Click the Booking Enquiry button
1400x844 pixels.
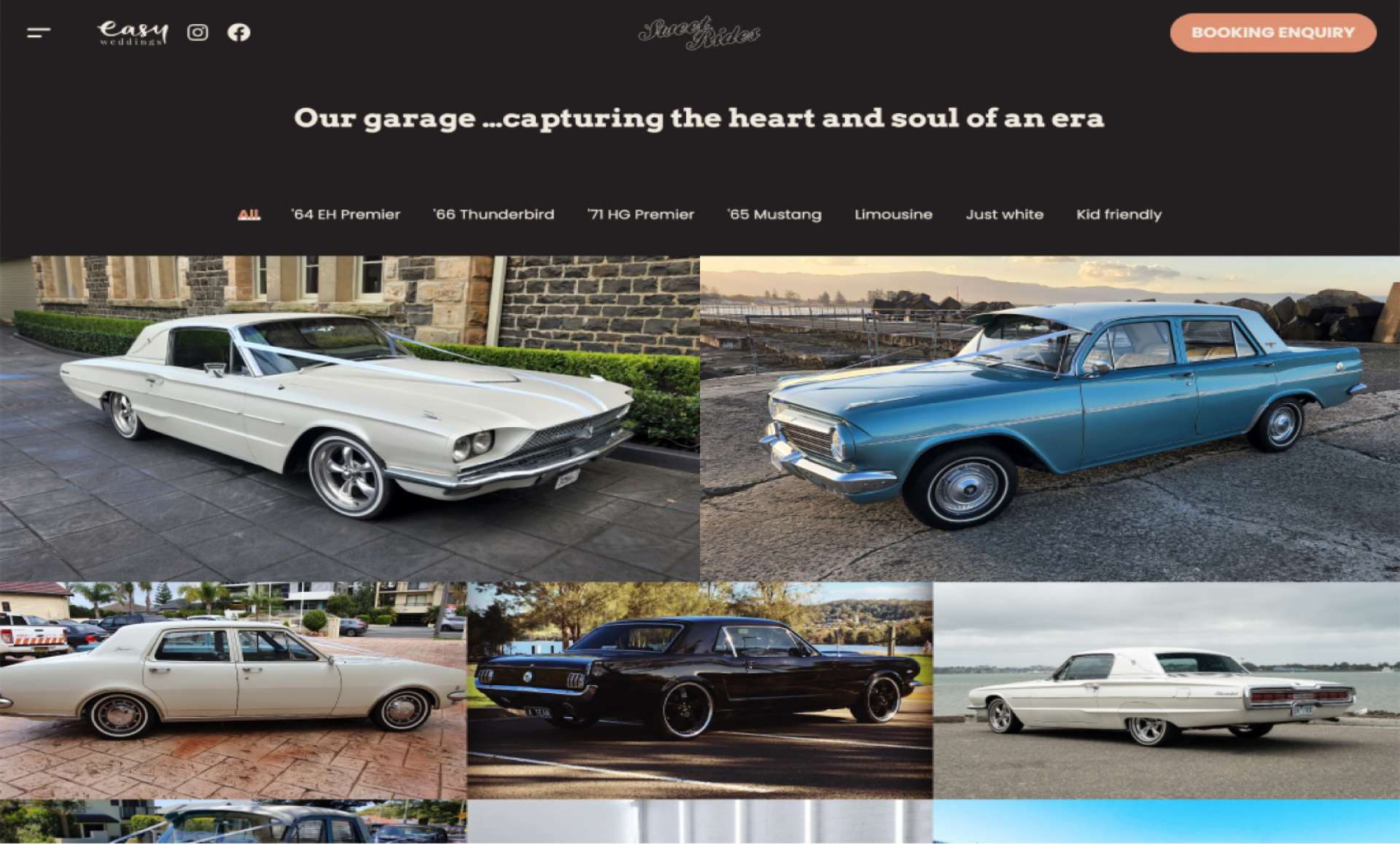tap(1273, 33)
